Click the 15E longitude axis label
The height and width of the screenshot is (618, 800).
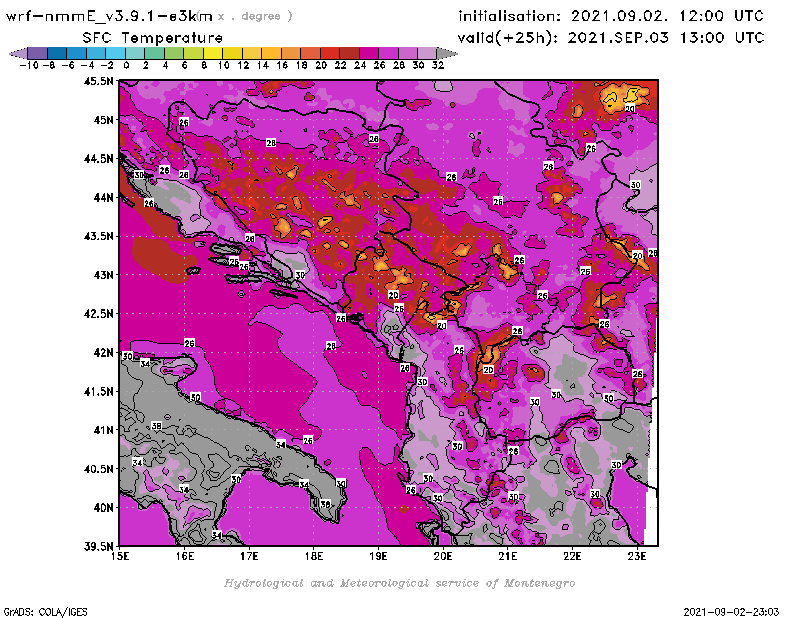point(120,556)
